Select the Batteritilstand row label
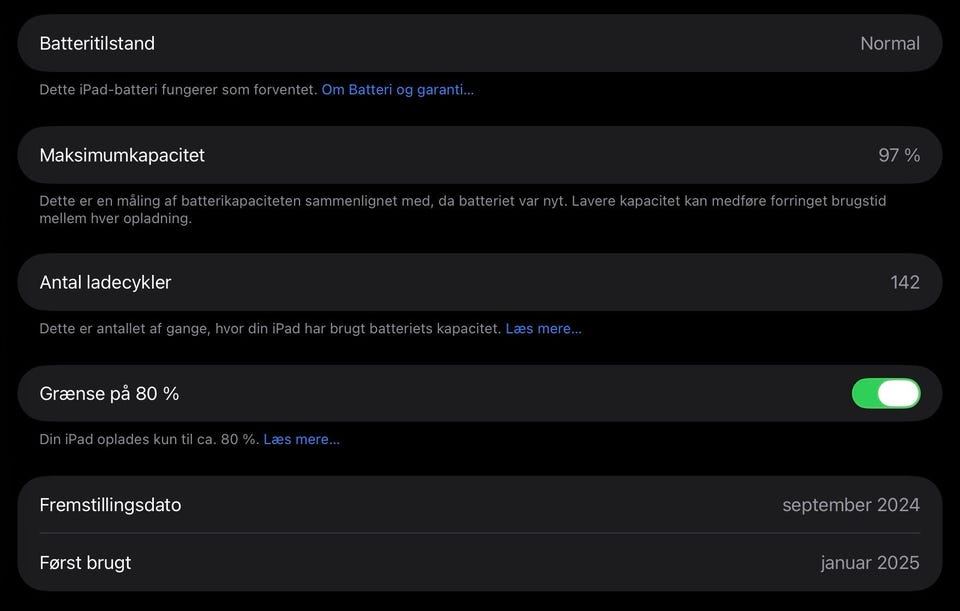The height and width of the screenshot is (611, 960). [x=97, y=43]
